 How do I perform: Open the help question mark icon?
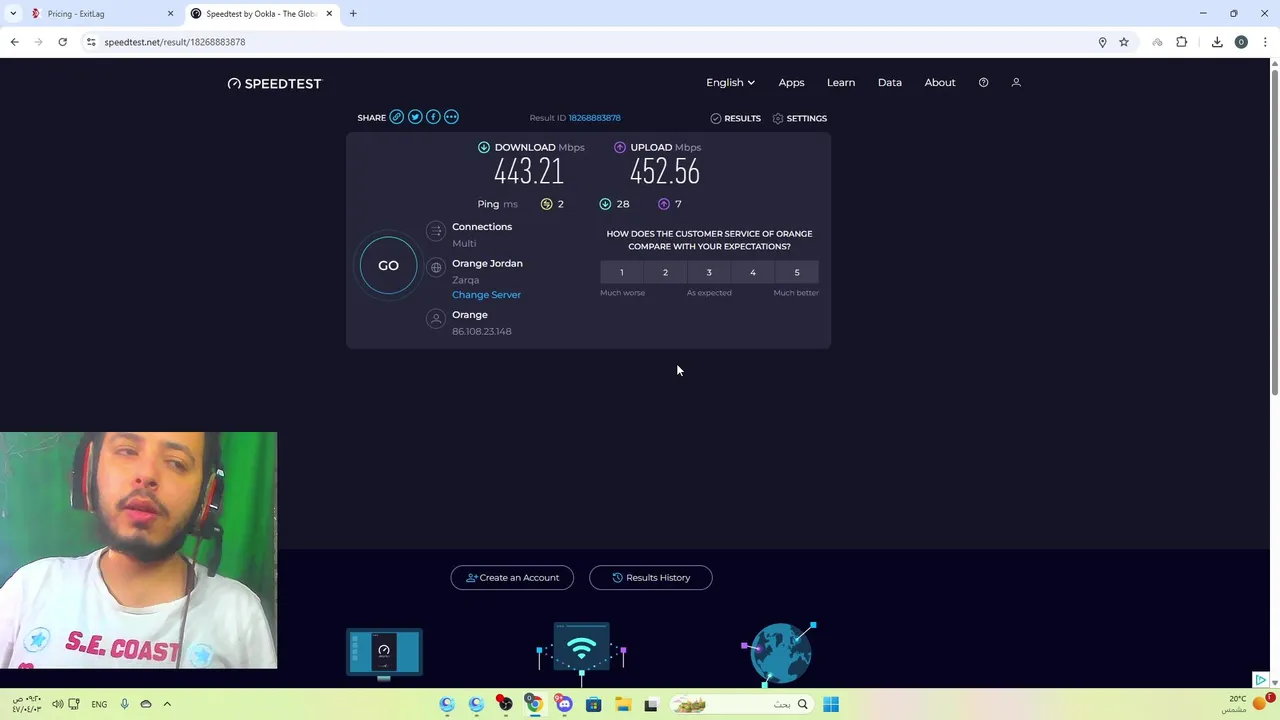tap(983, 82)
